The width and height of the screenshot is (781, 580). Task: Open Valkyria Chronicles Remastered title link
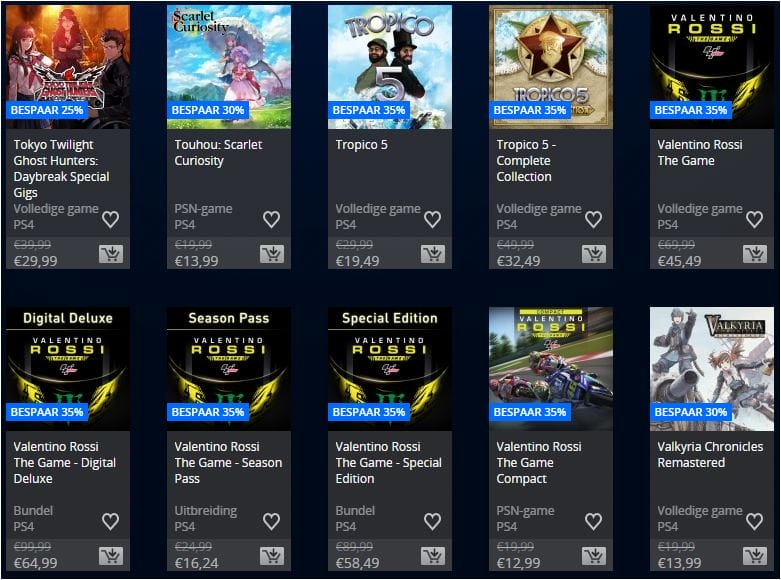[x=710, y=454]
